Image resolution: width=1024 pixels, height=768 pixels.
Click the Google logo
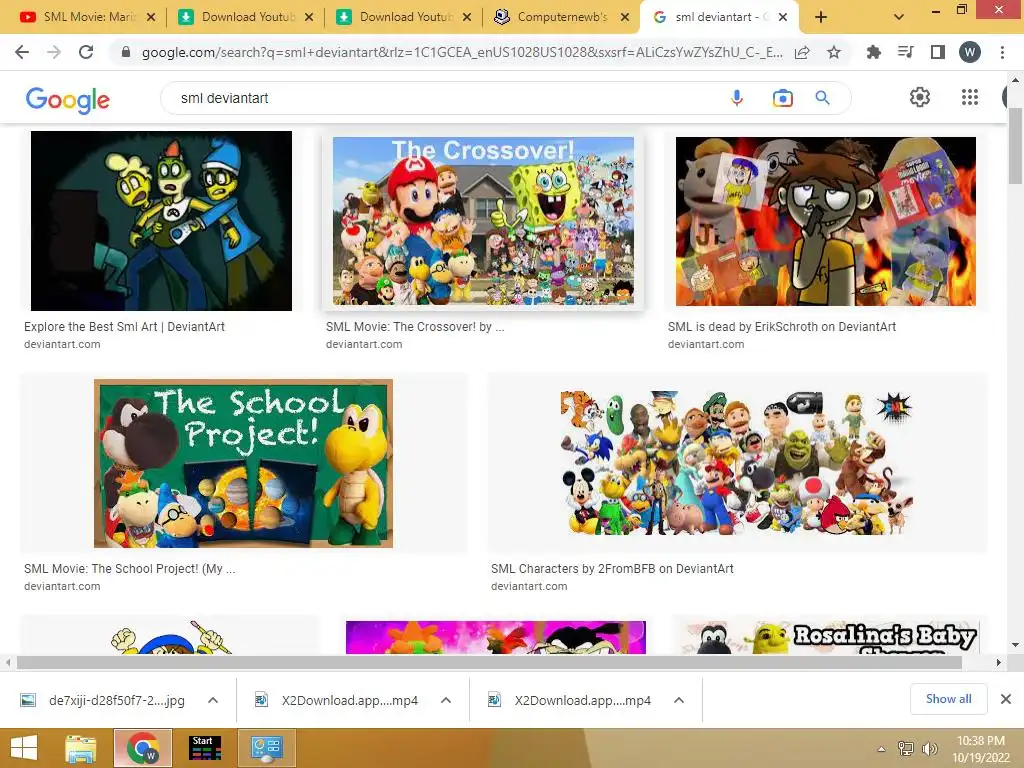[x=67, y=100]
